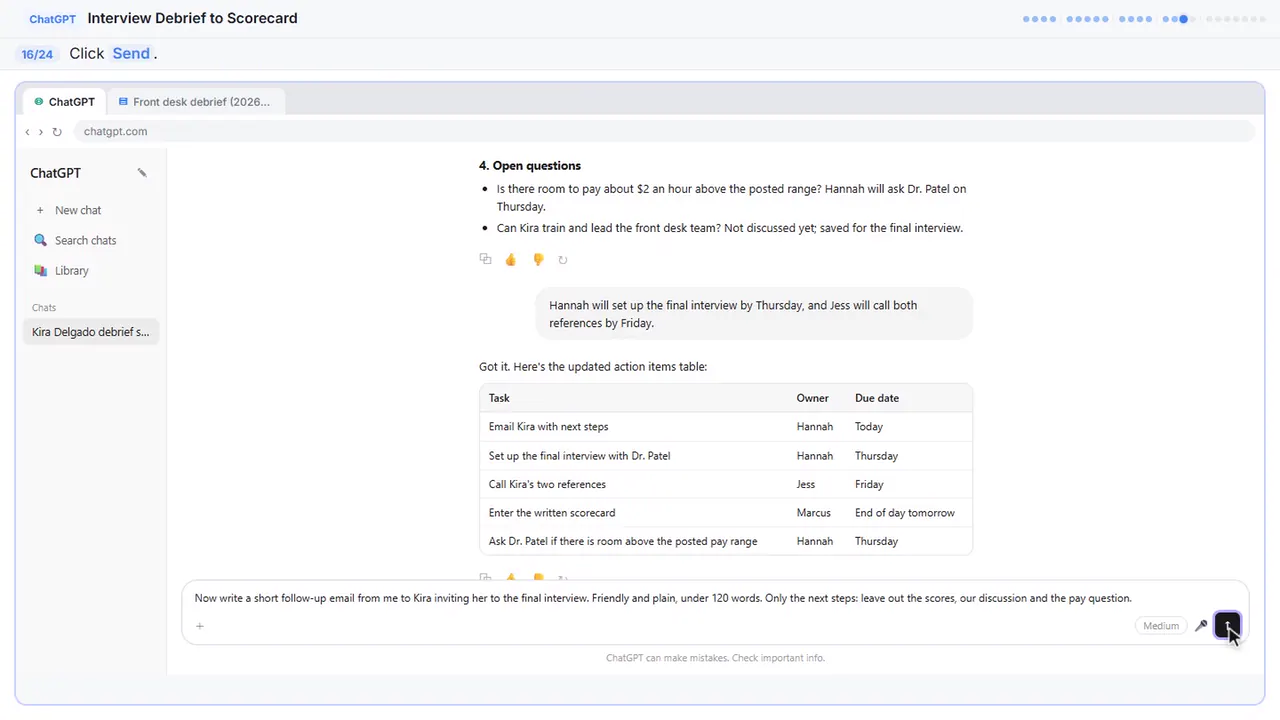Image resolution: width=1280 pixels, height=720 pixels.
Task: Give thumbs down to Open questions response
Action: 538,259
